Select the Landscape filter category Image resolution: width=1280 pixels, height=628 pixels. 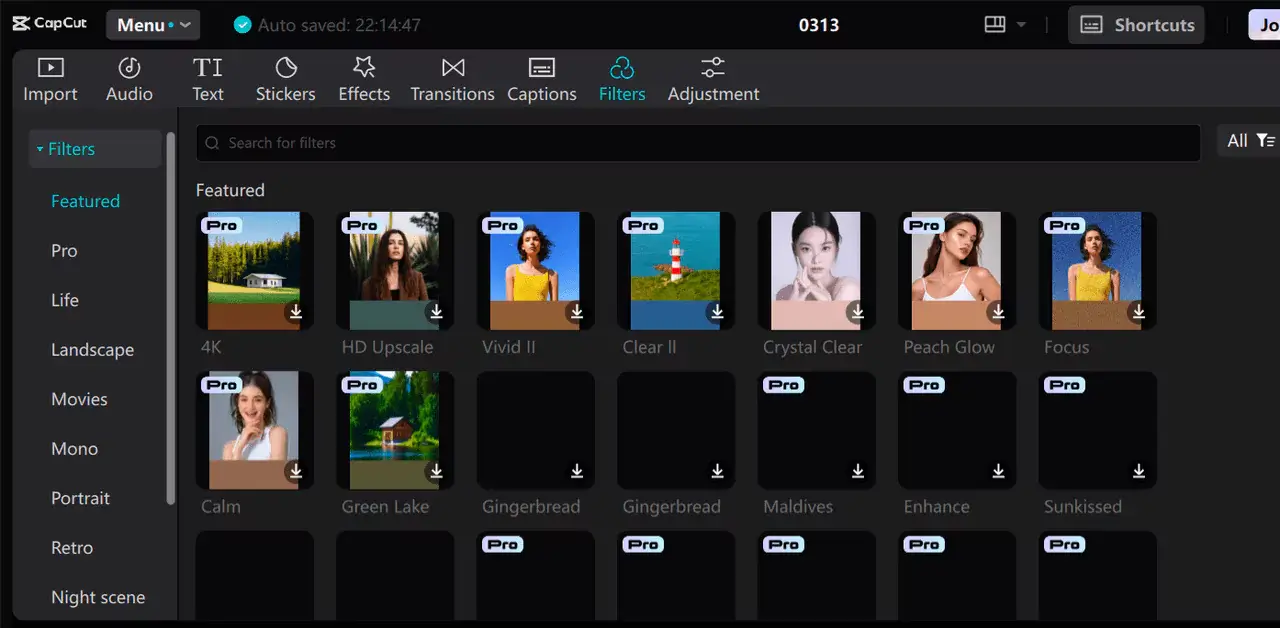92,350
